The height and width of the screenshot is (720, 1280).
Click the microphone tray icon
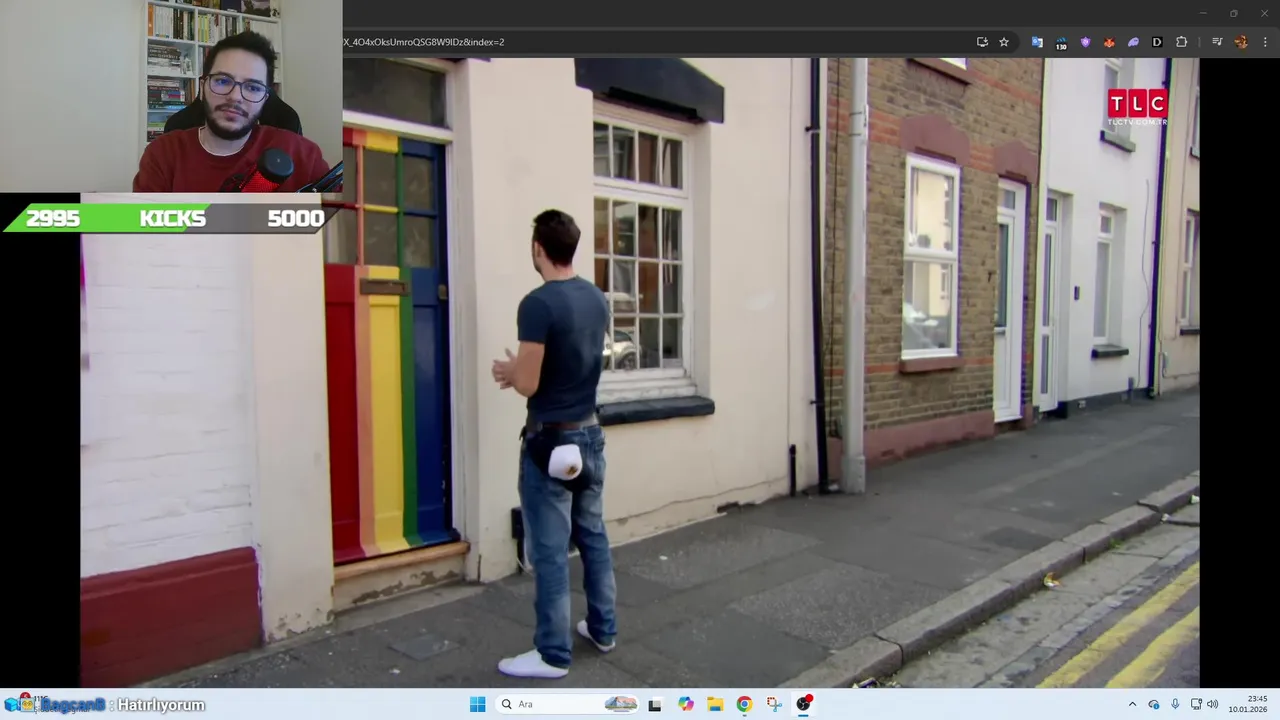1175,704
